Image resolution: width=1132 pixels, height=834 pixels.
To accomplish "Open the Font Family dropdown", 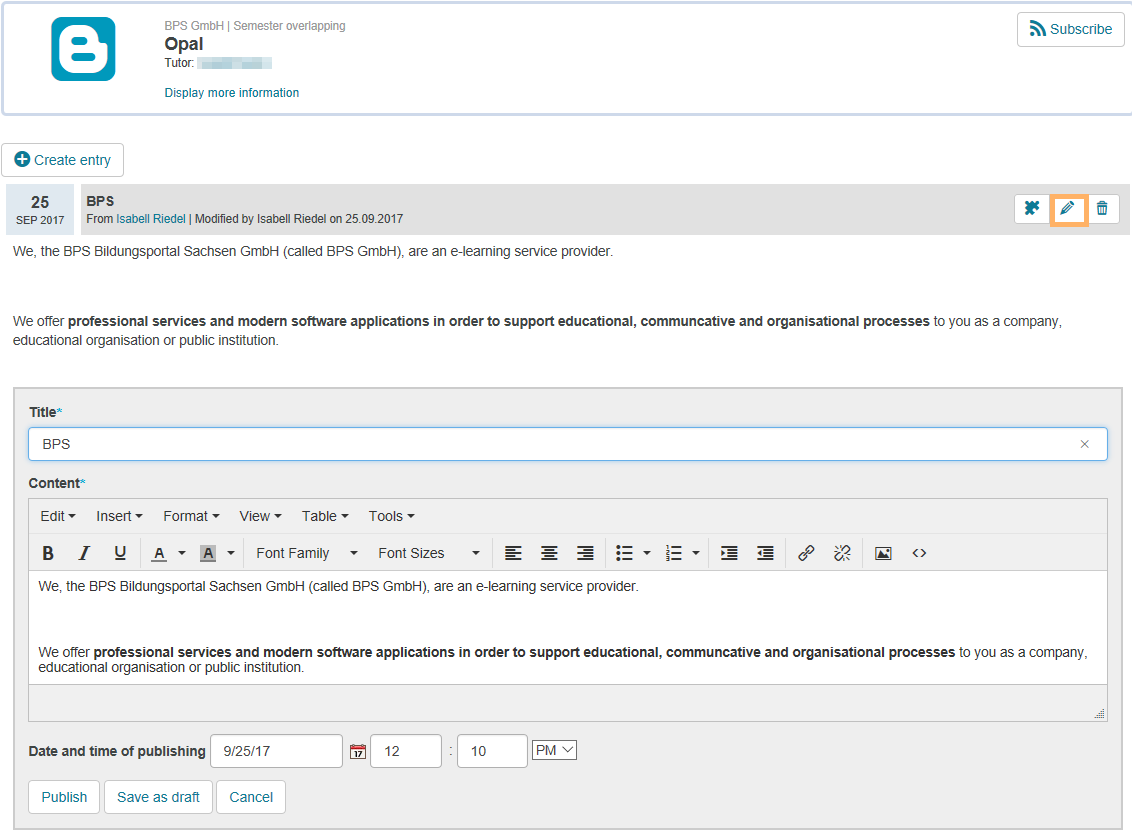I will 306,553.
